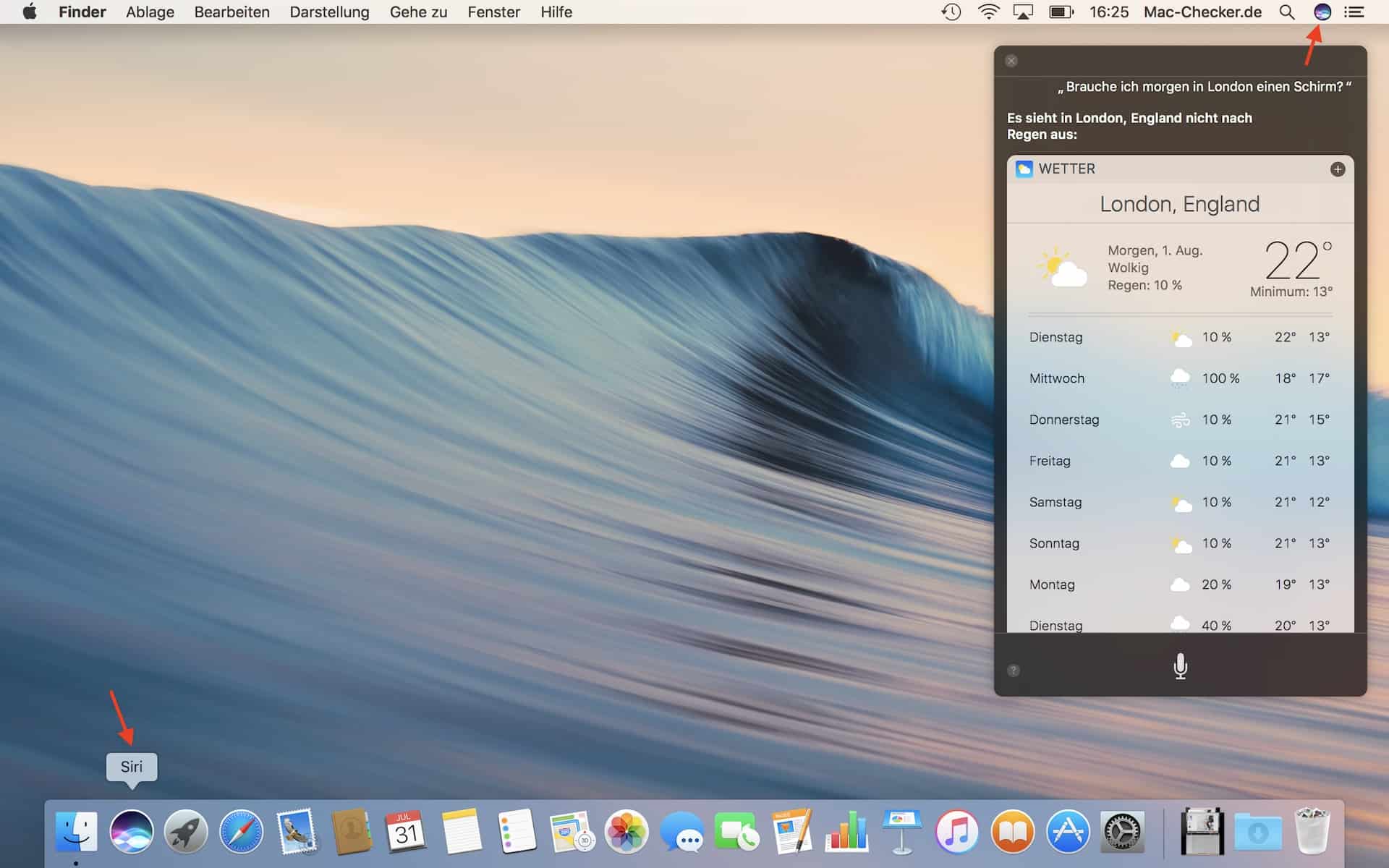Click Siri query about London umbrella
Viewport: 1389px width, 868px height.
(x=1205, y=87)
